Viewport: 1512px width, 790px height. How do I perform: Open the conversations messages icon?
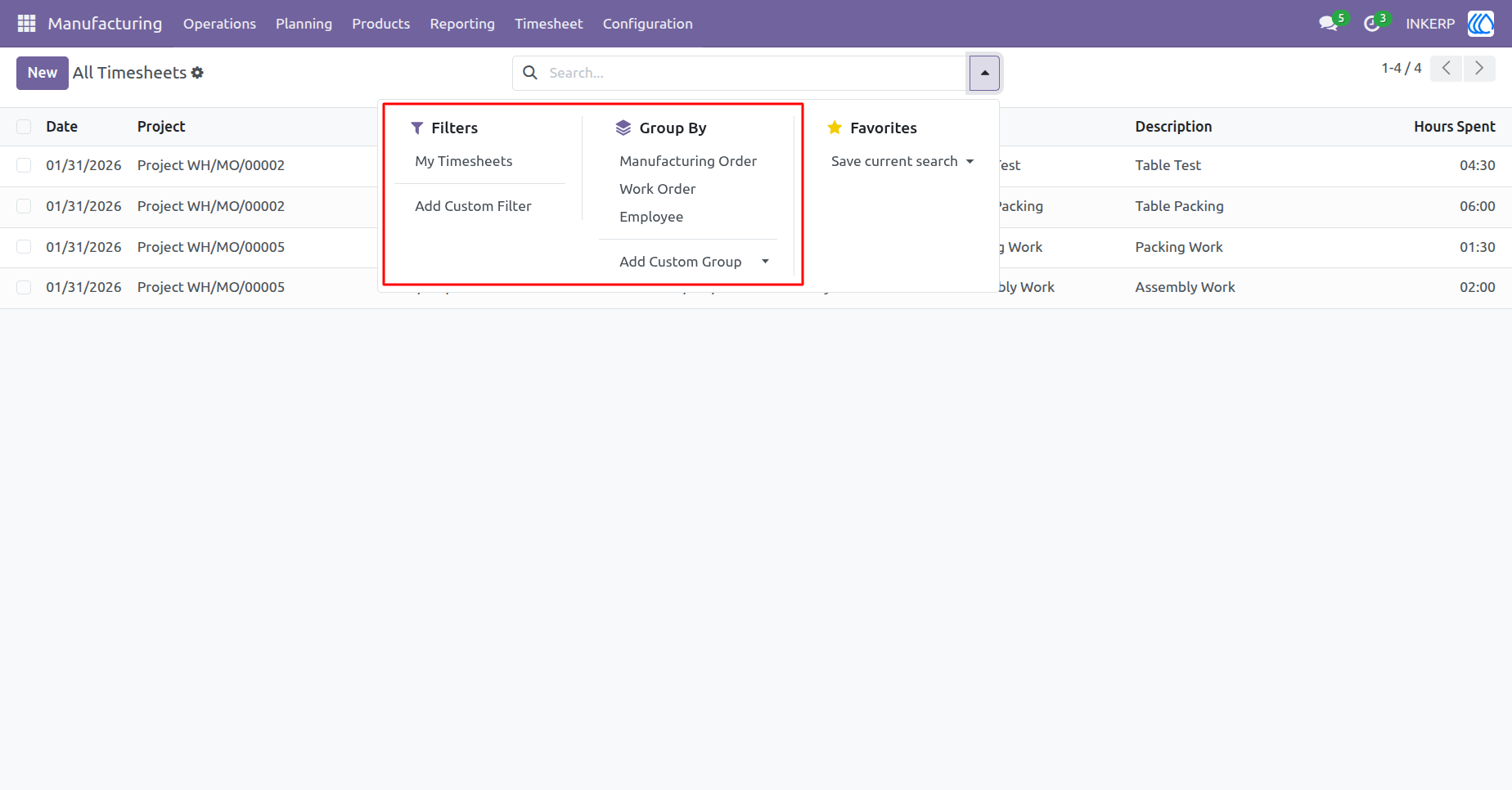tap(1328, 24)
